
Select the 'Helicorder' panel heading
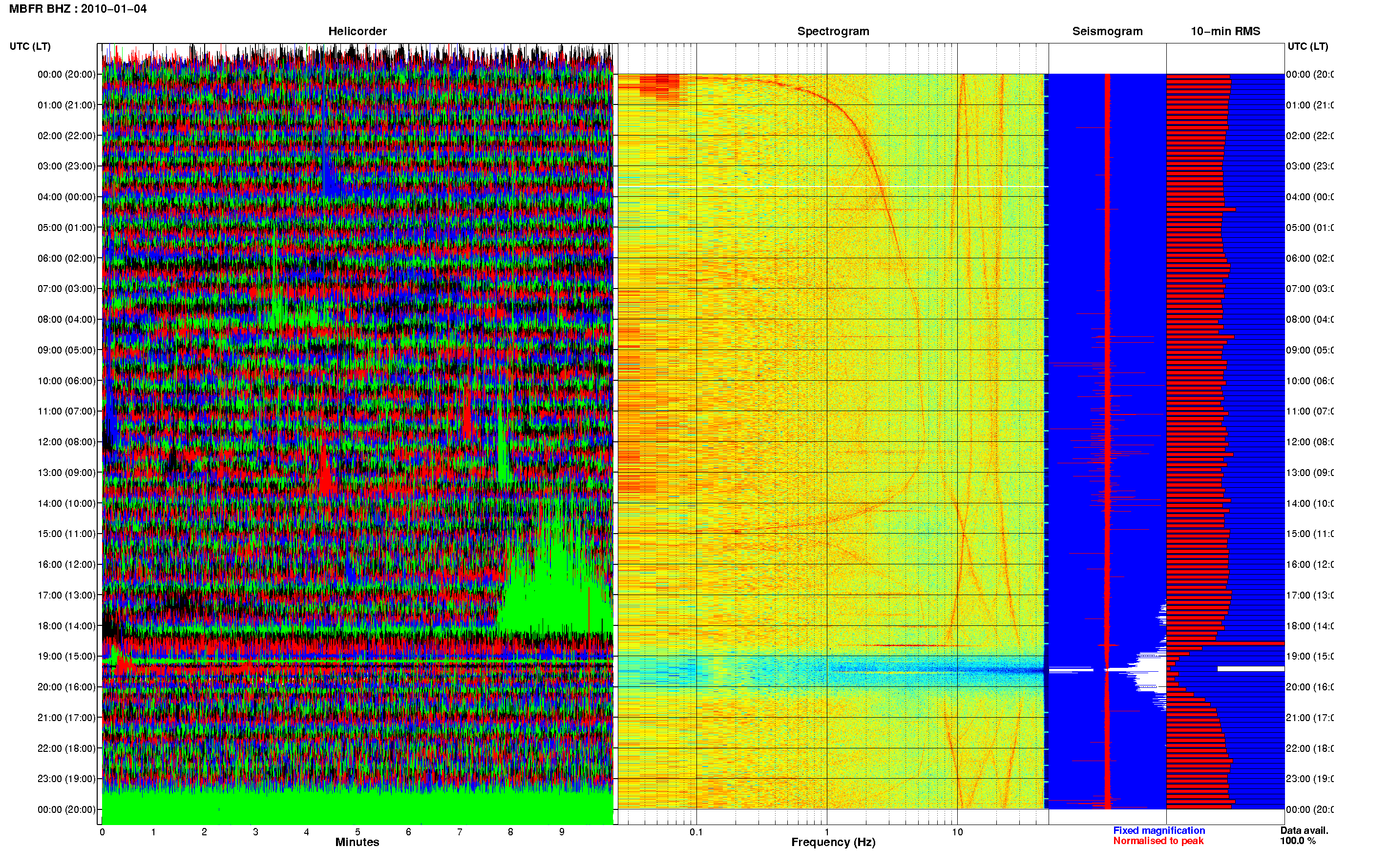(x=357, y=31)
